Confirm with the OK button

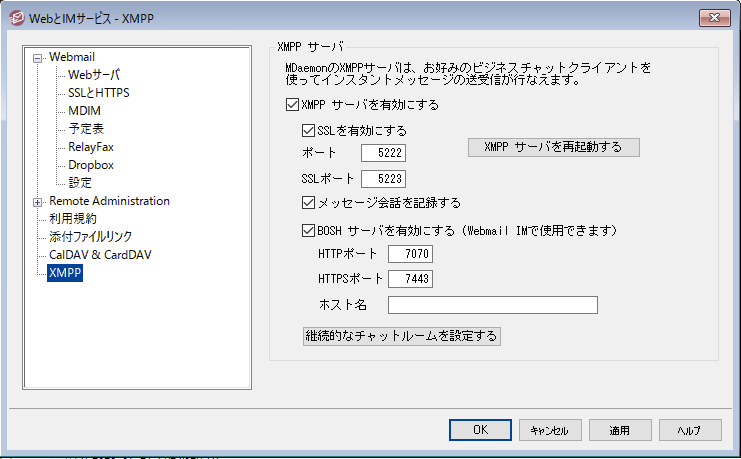(x=480, y=430)
